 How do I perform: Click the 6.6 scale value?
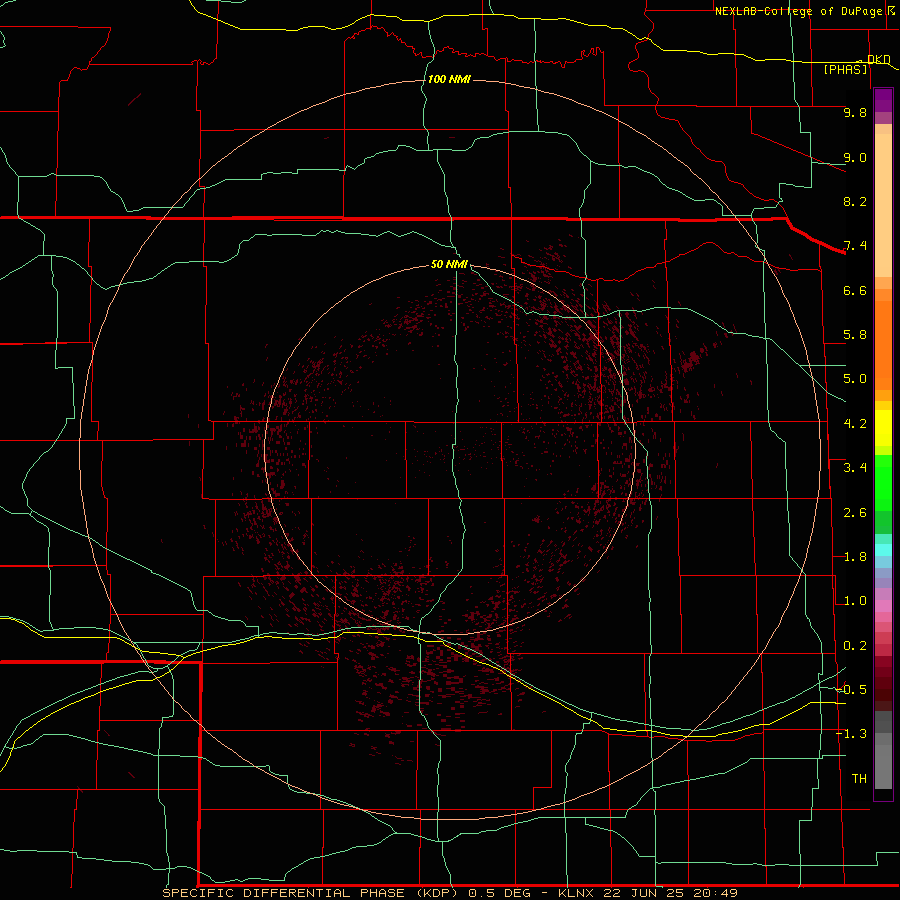coord(855,290)
